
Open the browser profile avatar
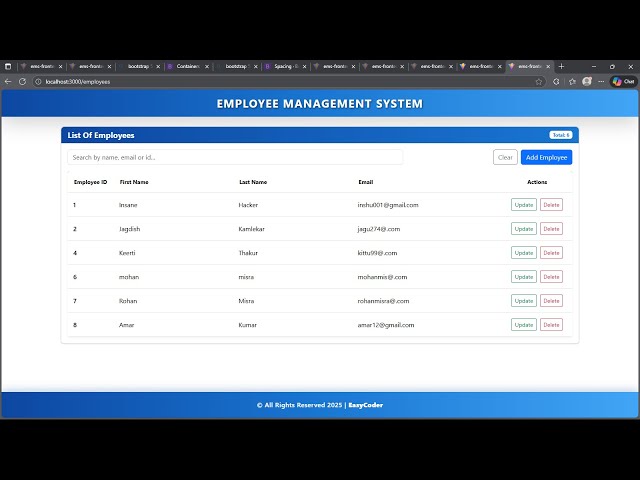[587, 82]
